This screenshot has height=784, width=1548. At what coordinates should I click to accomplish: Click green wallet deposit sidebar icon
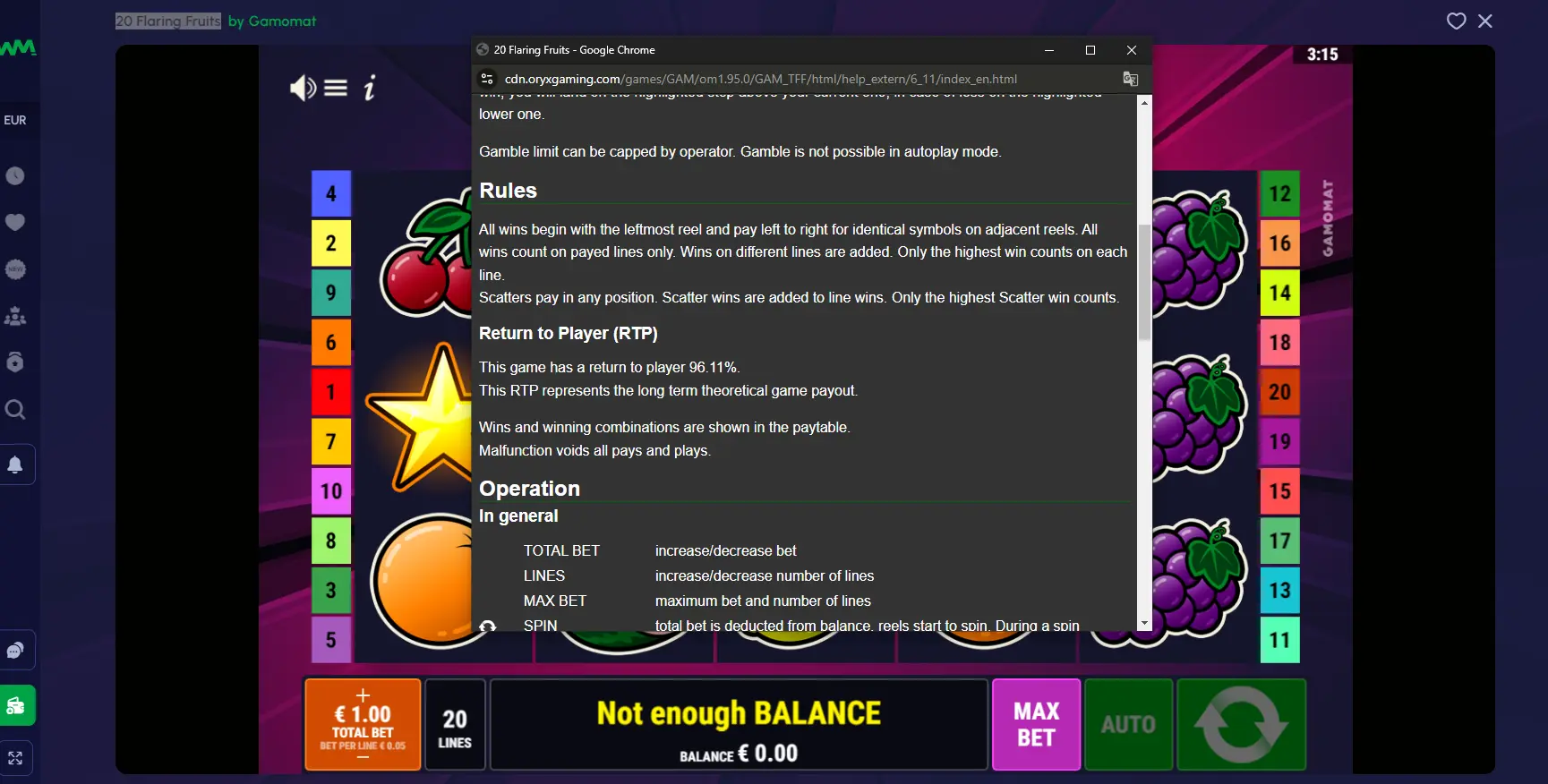point(16,706)
